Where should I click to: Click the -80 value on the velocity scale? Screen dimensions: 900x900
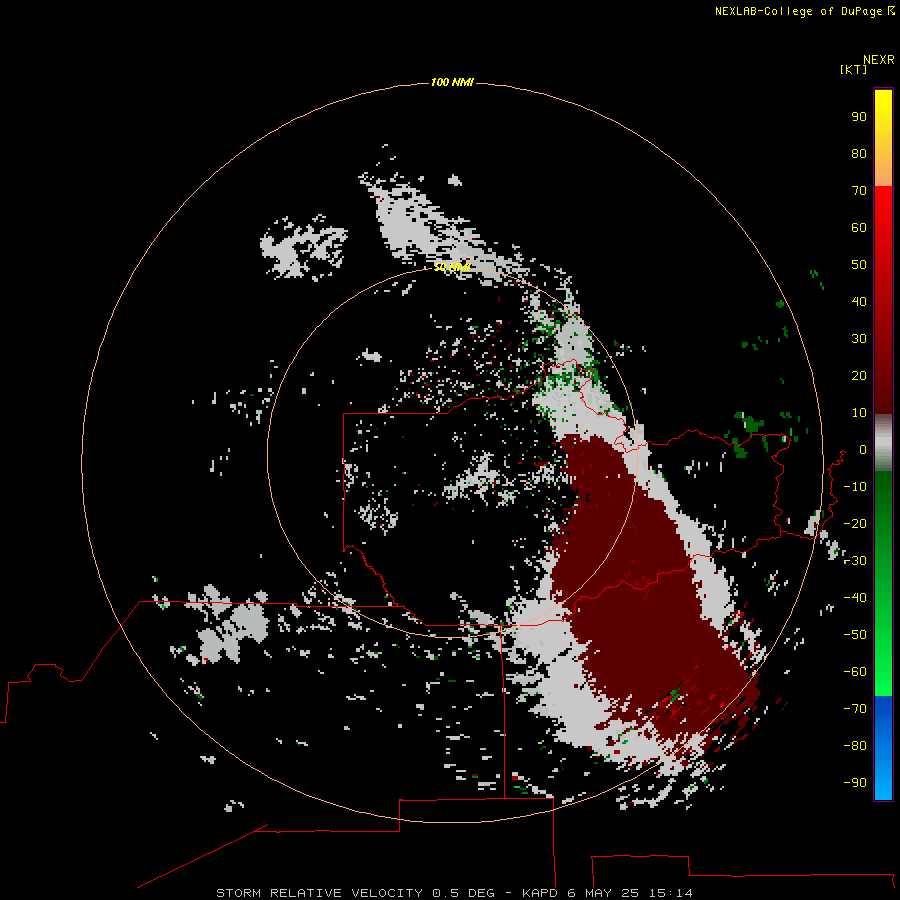(855, 746)
